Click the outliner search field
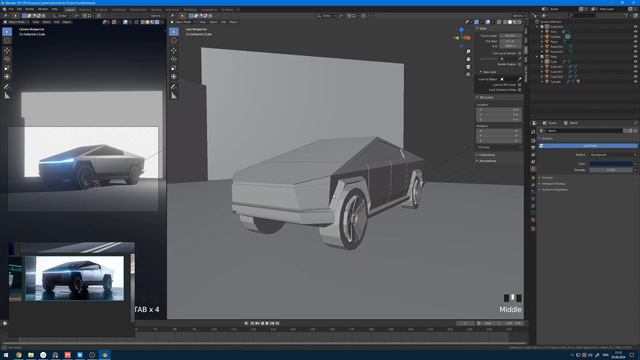640x360 pixels. (582, 16)
